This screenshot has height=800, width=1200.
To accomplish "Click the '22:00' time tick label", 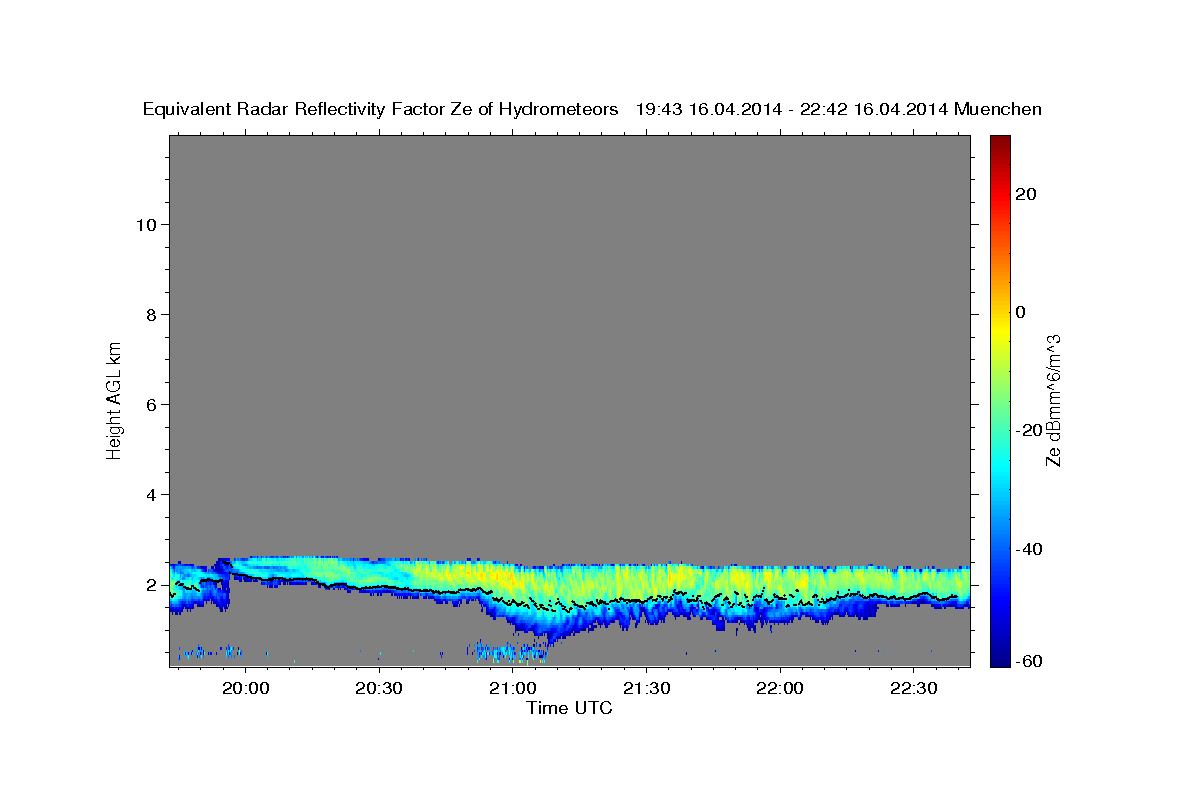I will pos(780,688).
